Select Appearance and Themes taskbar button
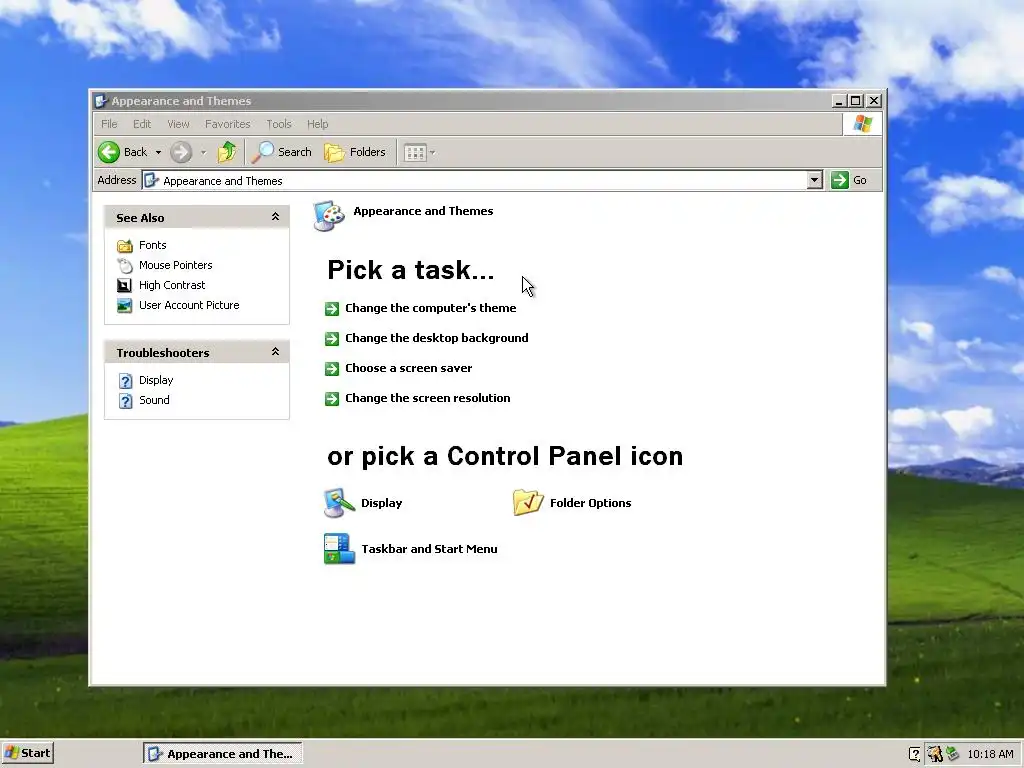Screen dimensions: 1024x768 coord(222,754)
